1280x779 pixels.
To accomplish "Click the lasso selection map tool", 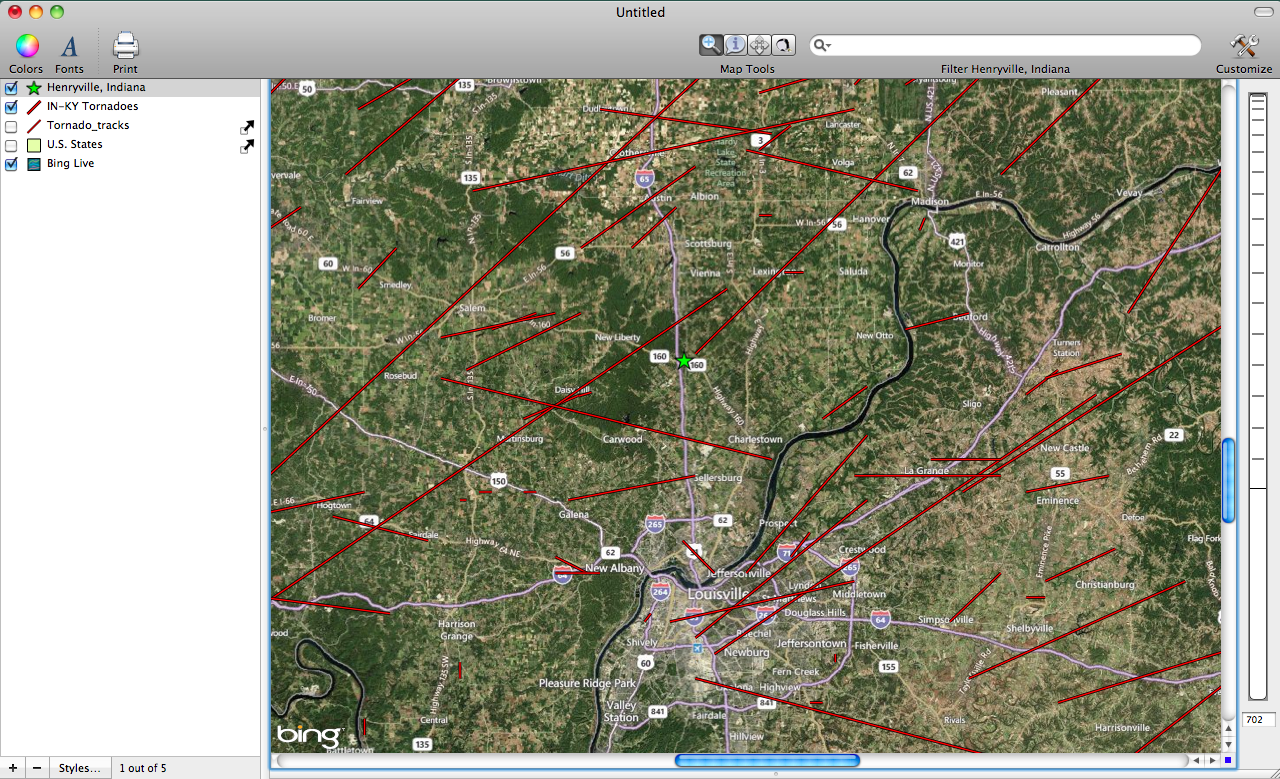I will click(783, 44).
